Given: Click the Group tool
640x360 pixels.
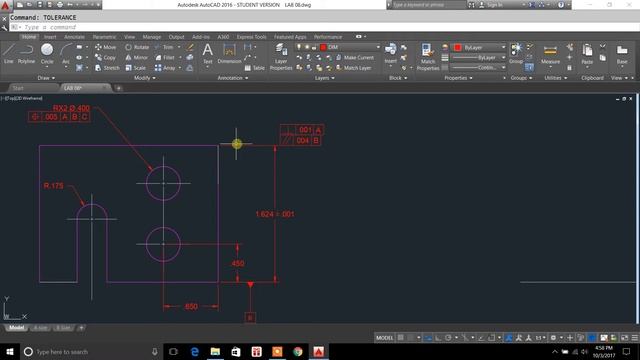Looking at the screenshot, I should (516, 54).
